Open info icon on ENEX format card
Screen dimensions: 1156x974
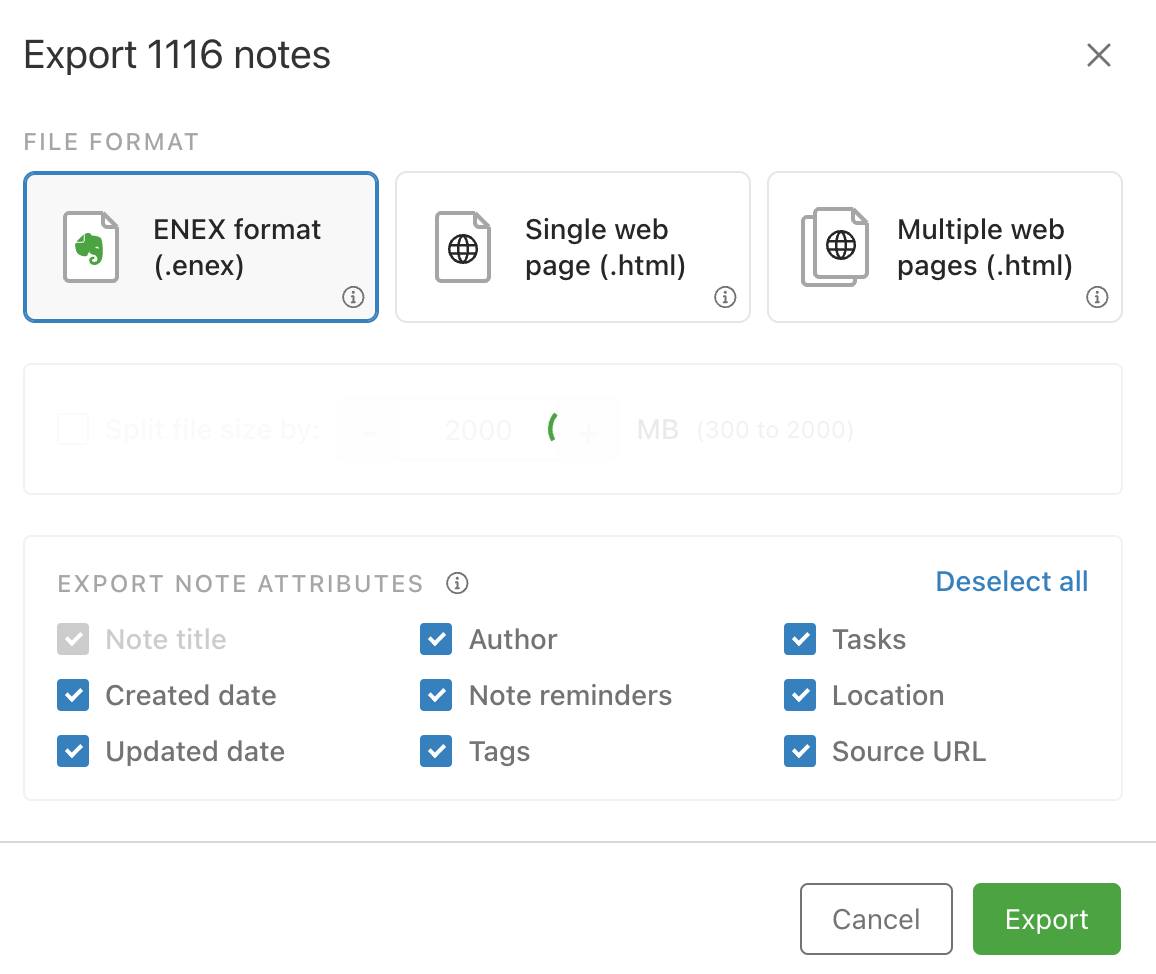(x=353, y=297)
